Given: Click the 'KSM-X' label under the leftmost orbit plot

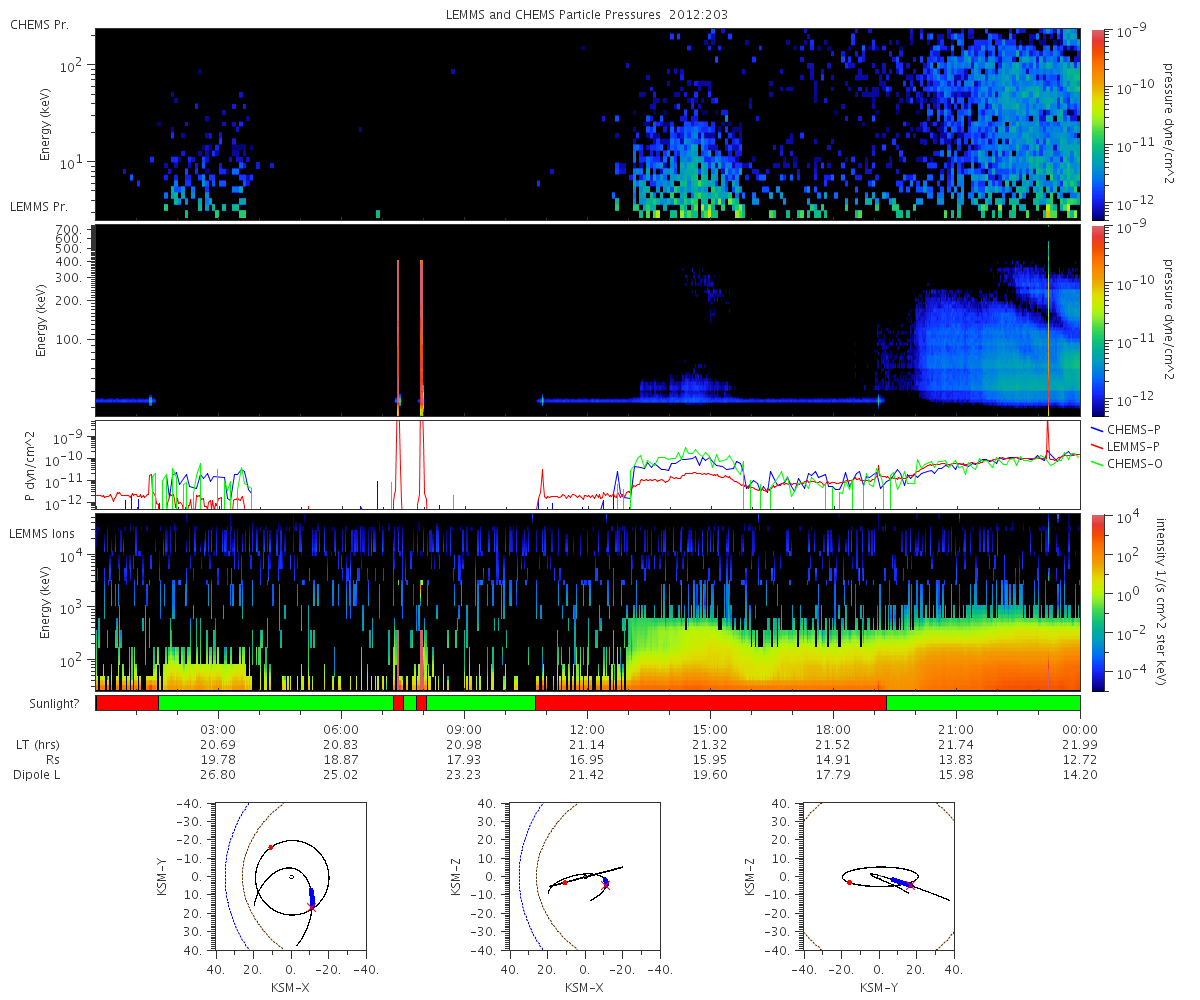Looking at the screenshot, I should [291, 988].
